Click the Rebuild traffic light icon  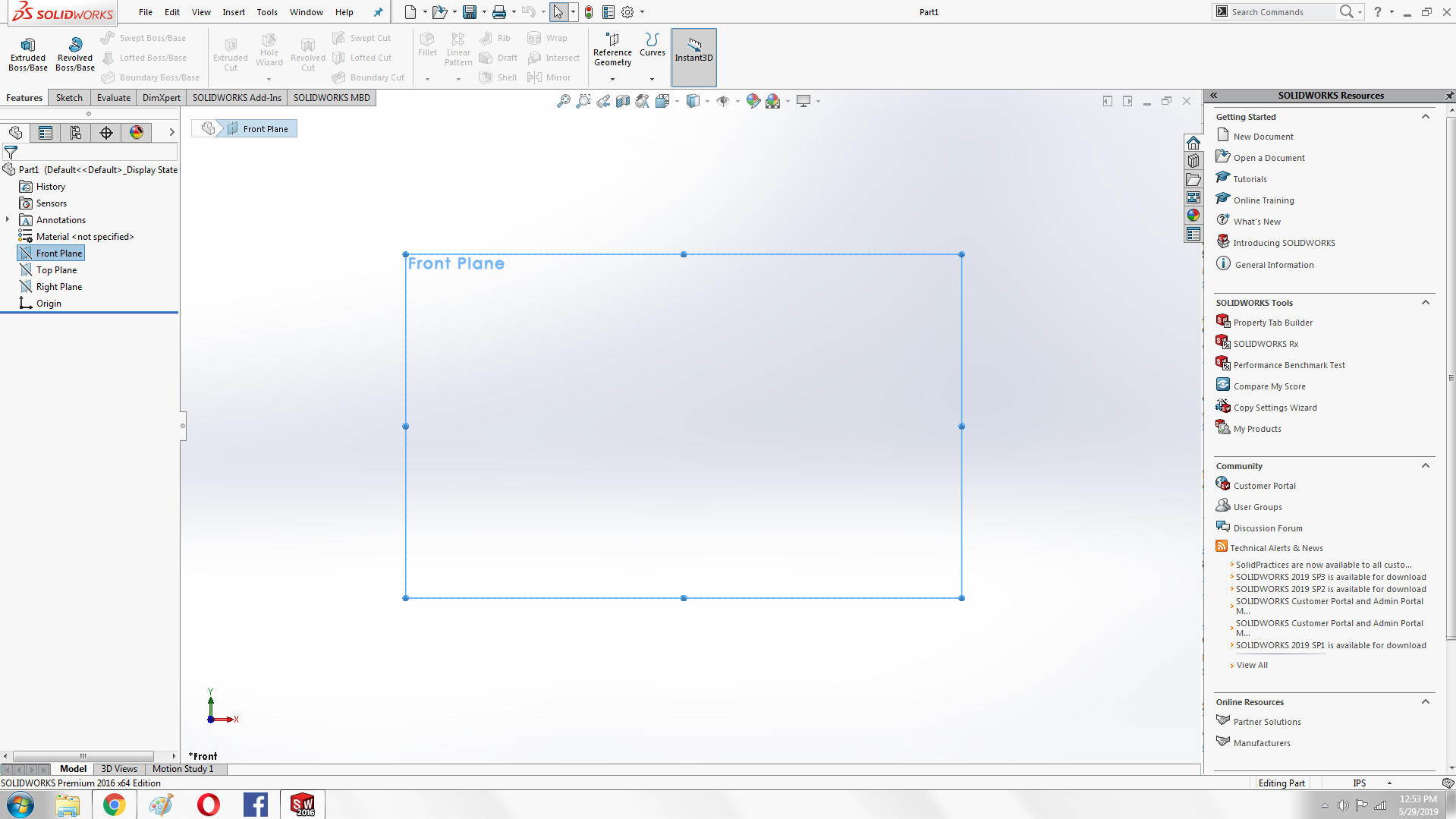[589, 12]
